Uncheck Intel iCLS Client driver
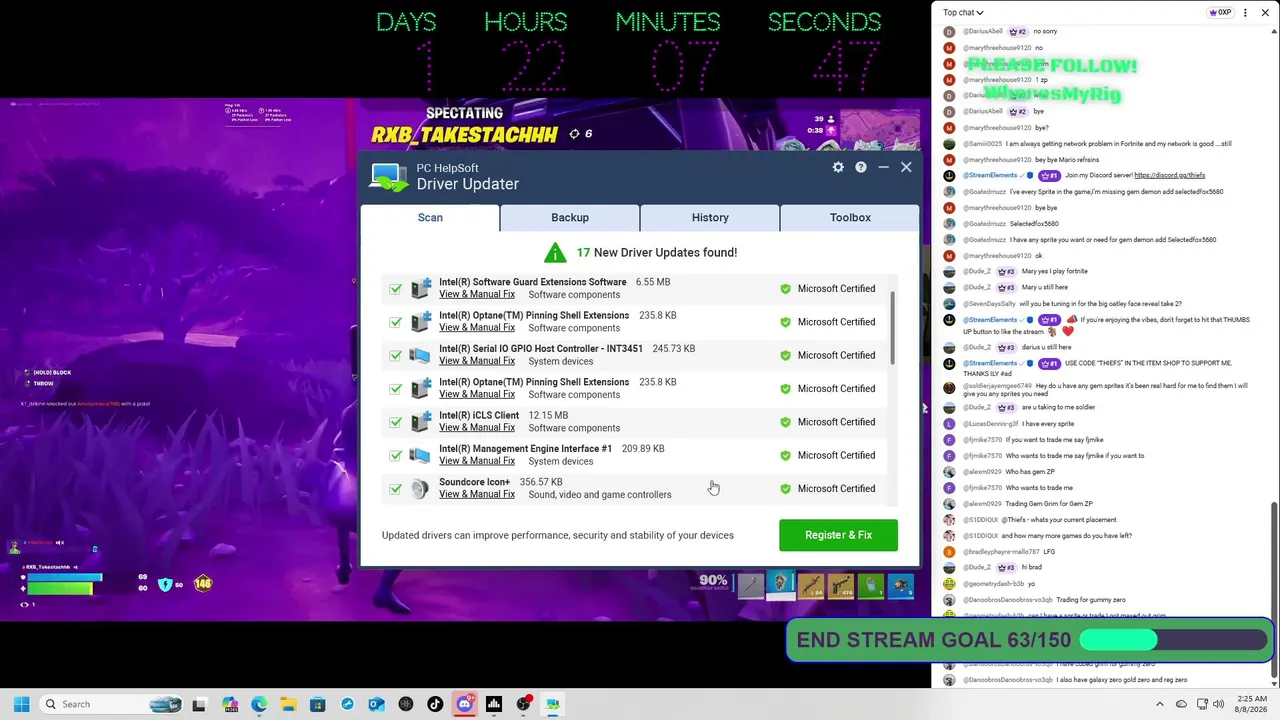 tap(396, 422)
